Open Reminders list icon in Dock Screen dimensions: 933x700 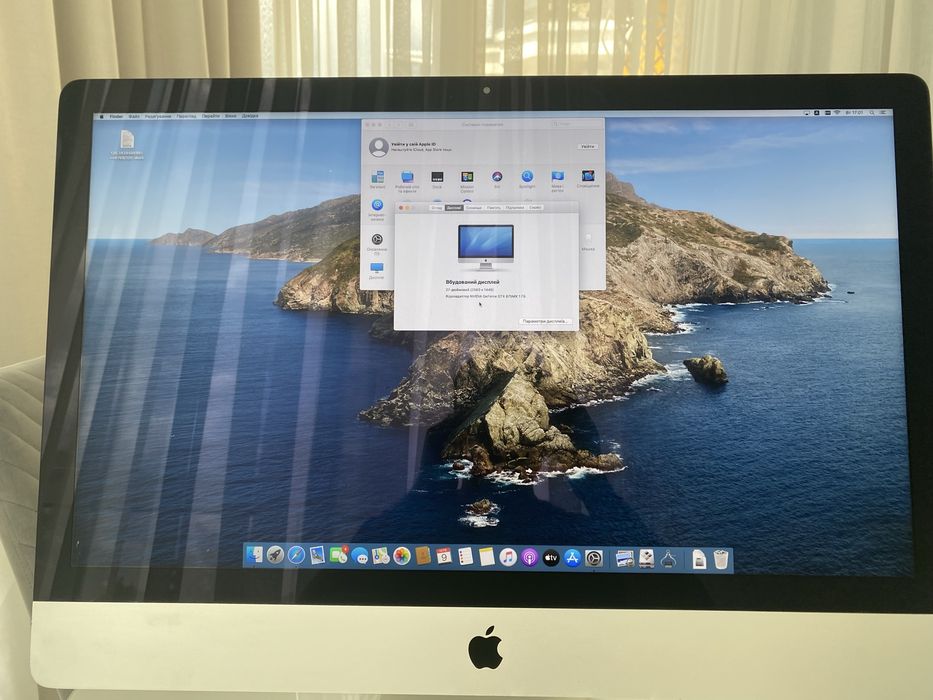(x=465, y=557)
